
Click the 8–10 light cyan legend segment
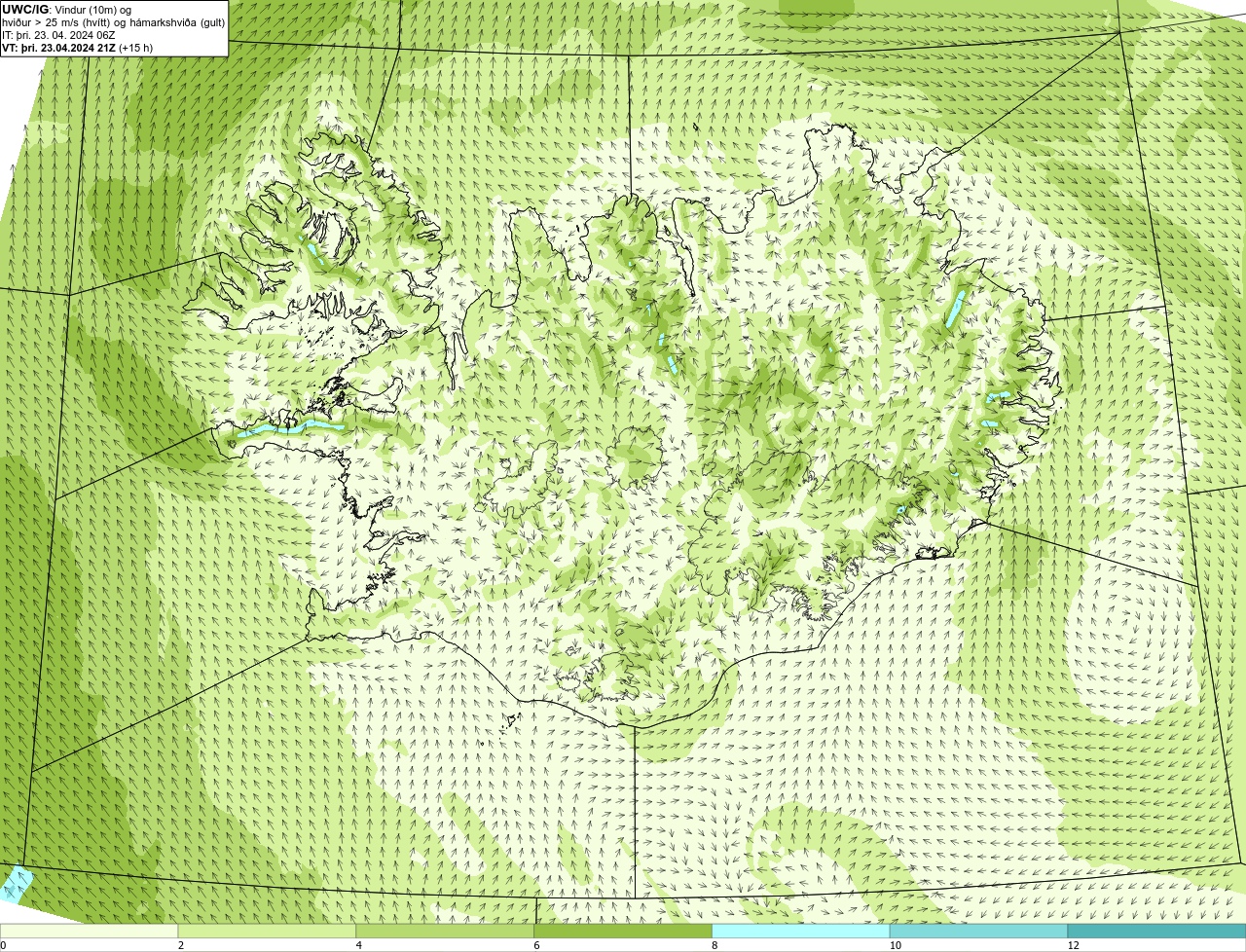(x=801, y=931)
